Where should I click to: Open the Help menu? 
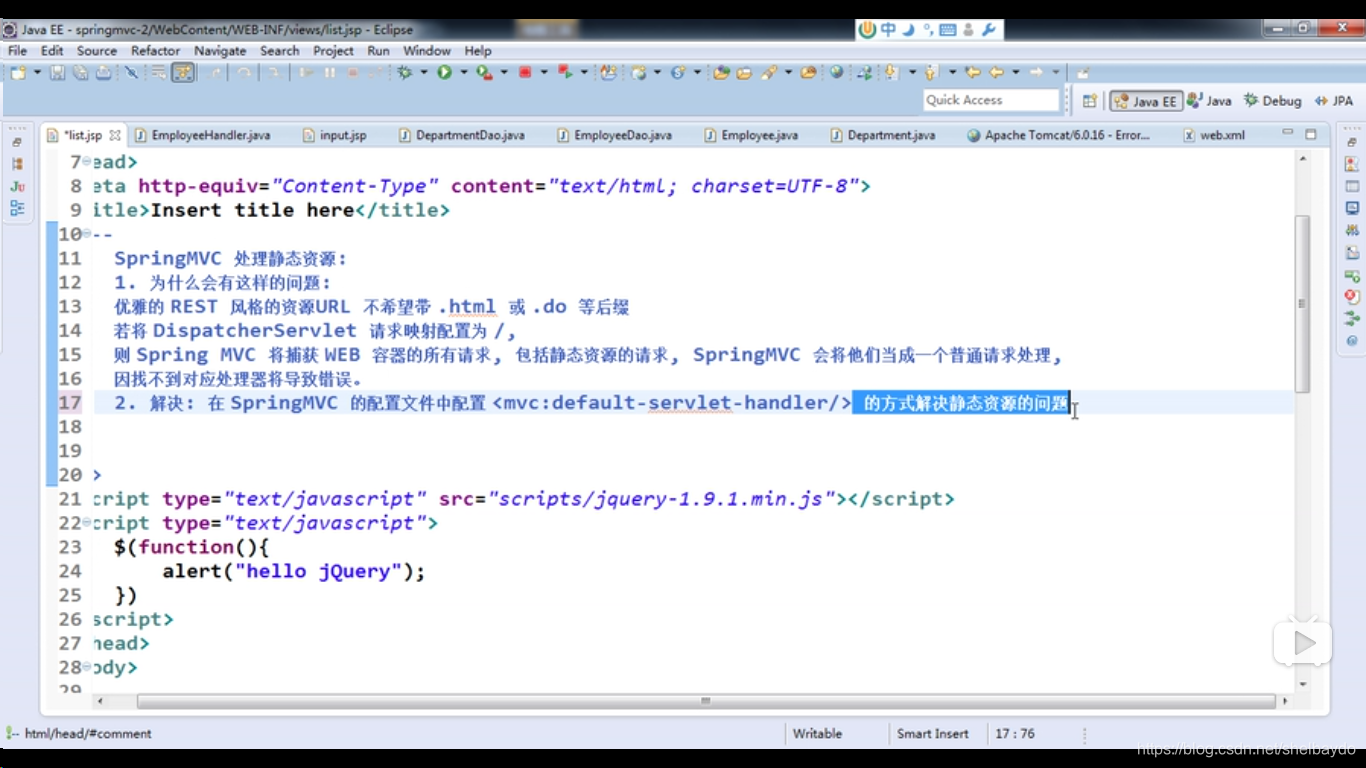[x=478, y=50]
